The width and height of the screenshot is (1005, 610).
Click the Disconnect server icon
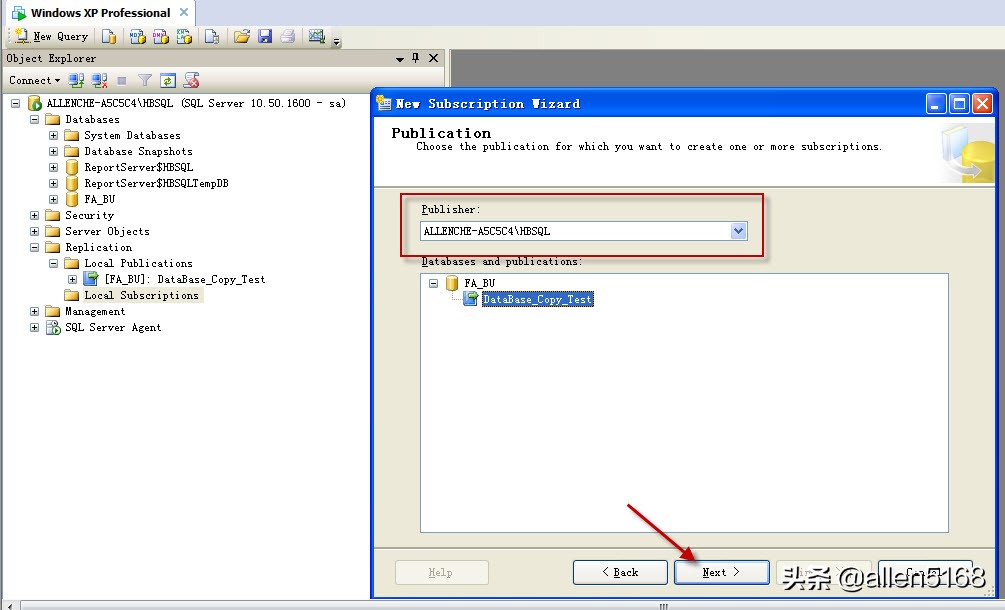pos(99,81)
